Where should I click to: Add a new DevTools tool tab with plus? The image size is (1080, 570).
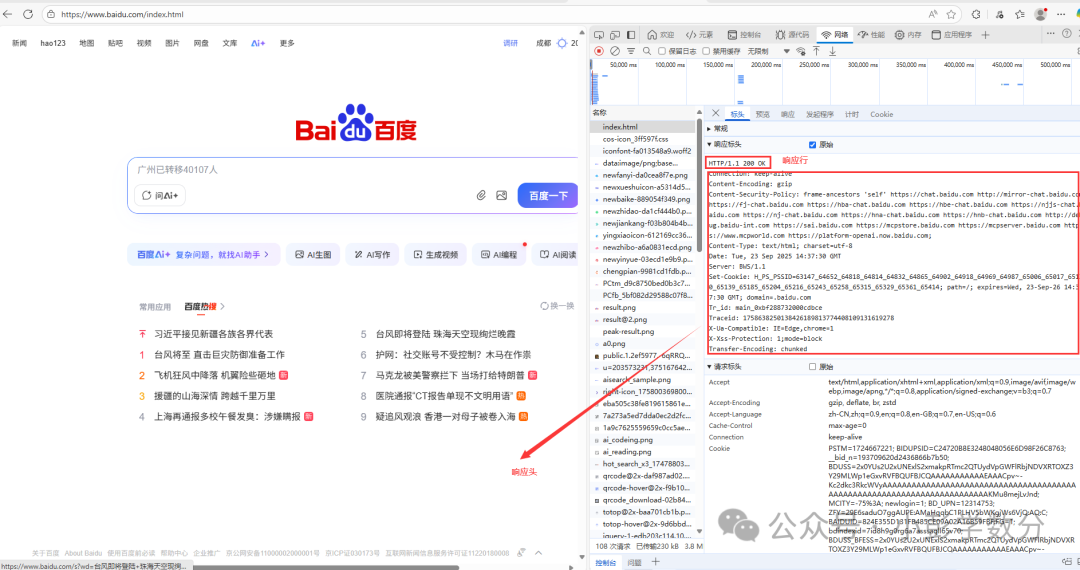tap(985, 34)
